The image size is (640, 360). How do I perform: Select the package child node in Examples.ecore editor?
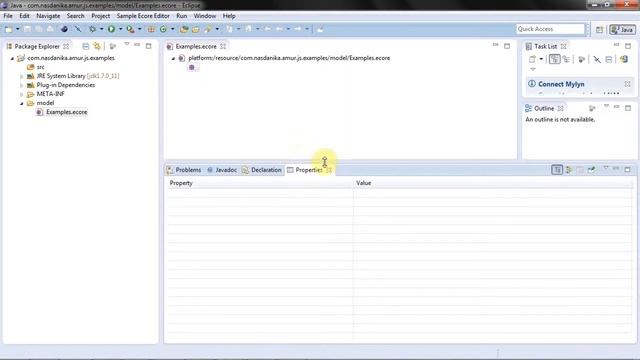click(192, 67)
